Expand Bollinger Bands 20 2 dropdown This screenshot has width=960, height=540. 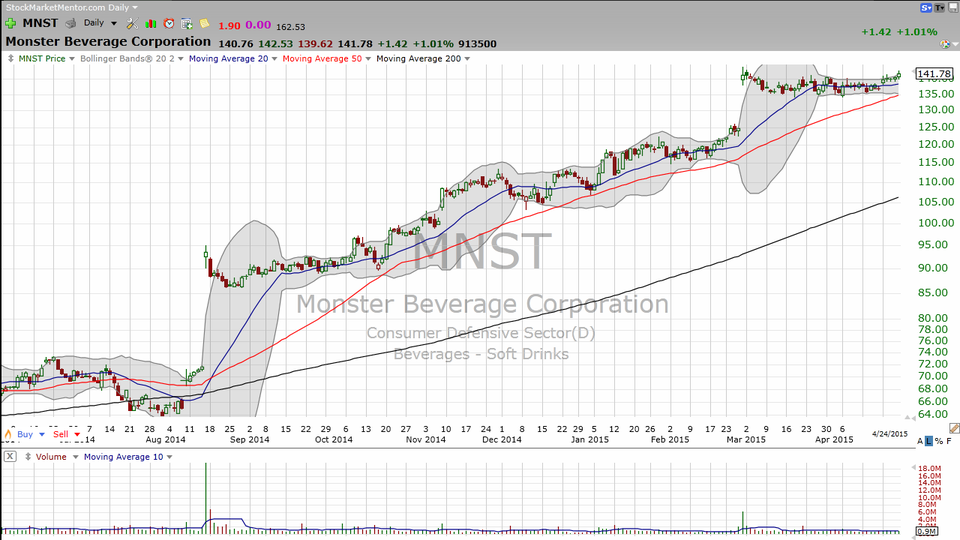pos(181,59)
